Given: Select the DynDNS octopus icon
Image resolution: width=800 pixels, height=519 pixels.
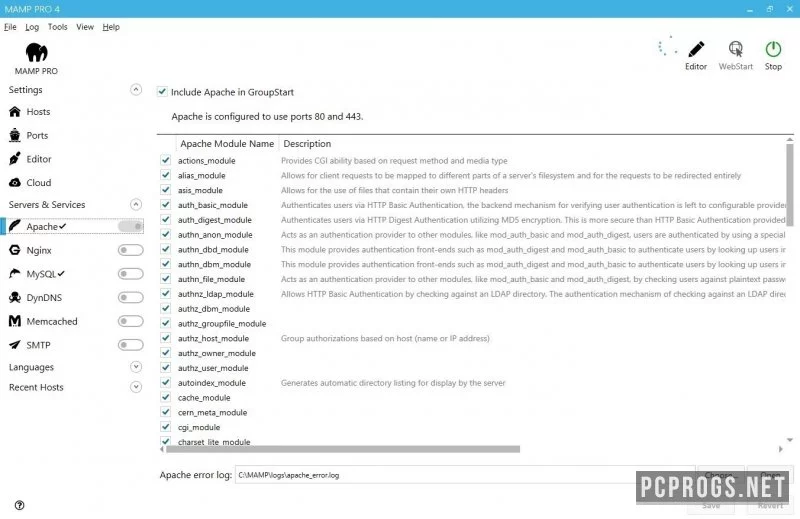Looking at the screenshot, I should pyautogui.click(x=15, y=298).
